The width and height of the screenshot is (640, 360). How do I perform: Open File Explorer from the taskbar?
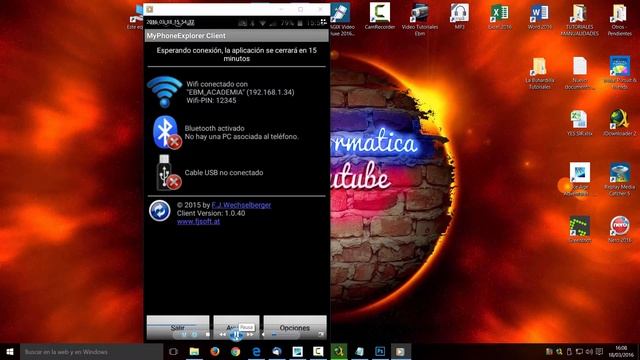194,351
